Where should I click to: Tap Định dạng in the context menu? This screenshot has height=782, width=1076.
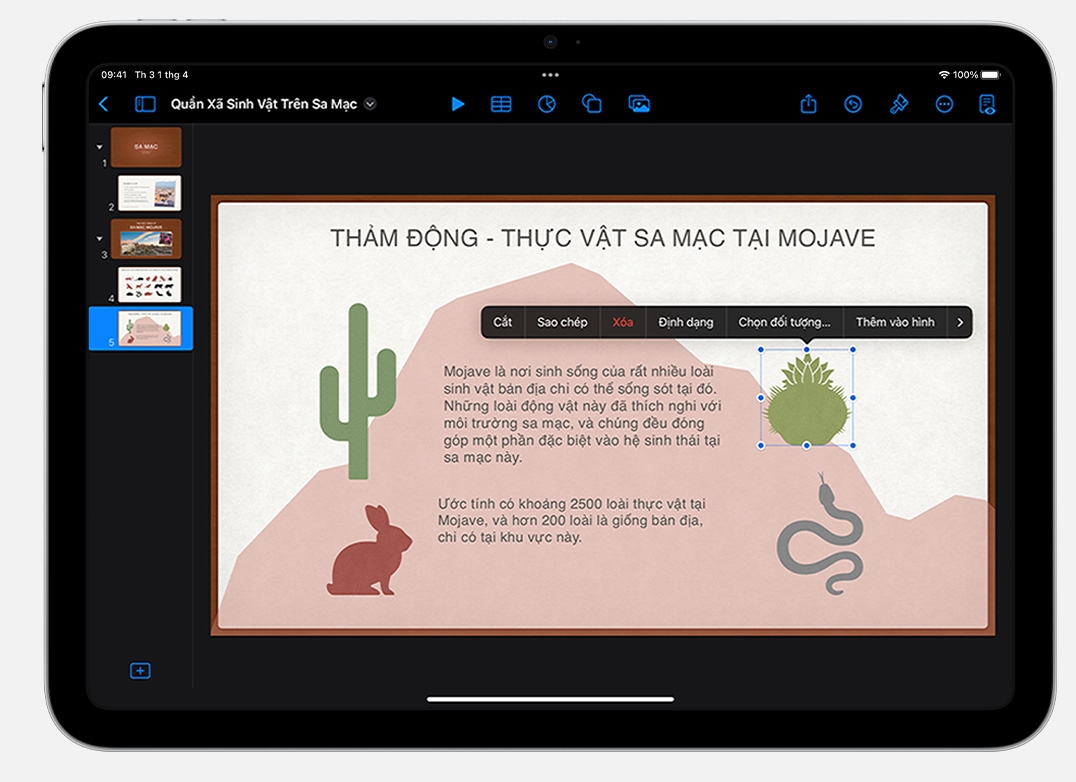coord(686,322)
